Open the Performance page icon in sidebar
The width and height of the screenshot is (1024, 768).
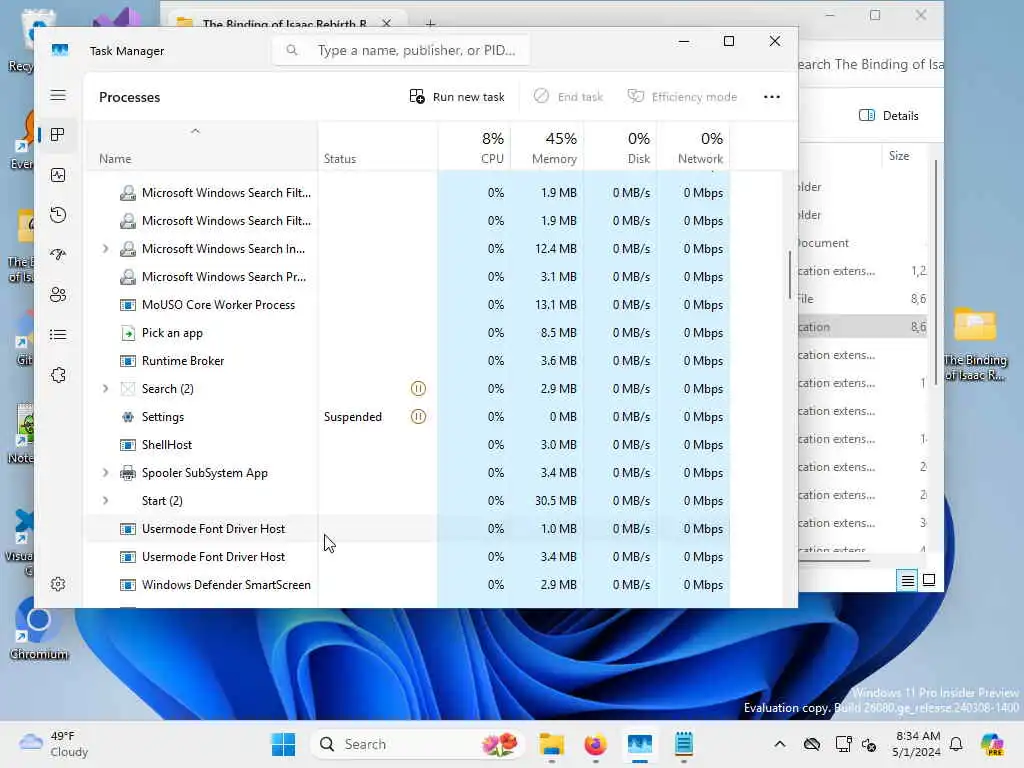tap(58, 175)
